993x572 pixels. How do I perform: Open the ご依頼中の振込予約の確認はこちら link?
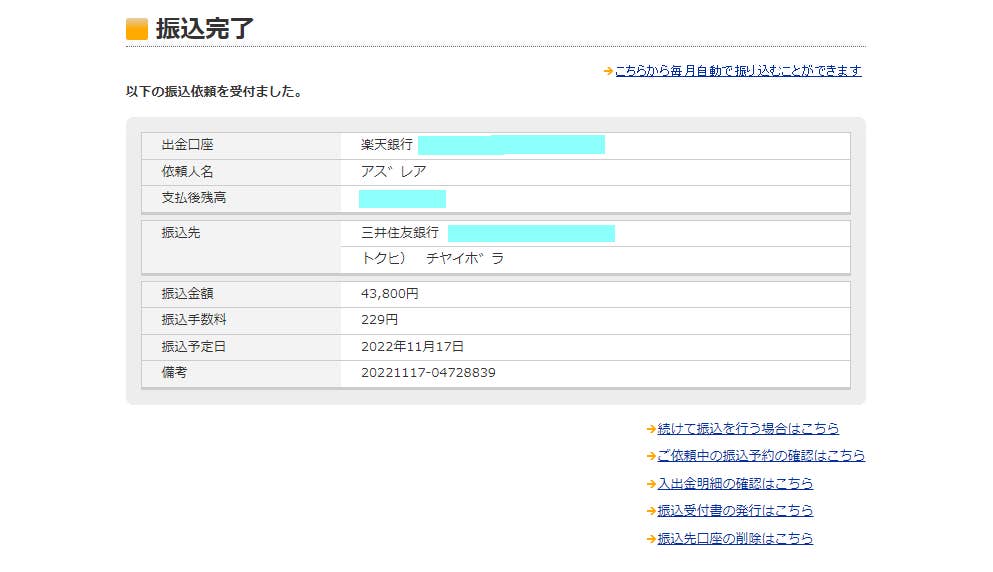pyautogui.click(x=761, y=456)
